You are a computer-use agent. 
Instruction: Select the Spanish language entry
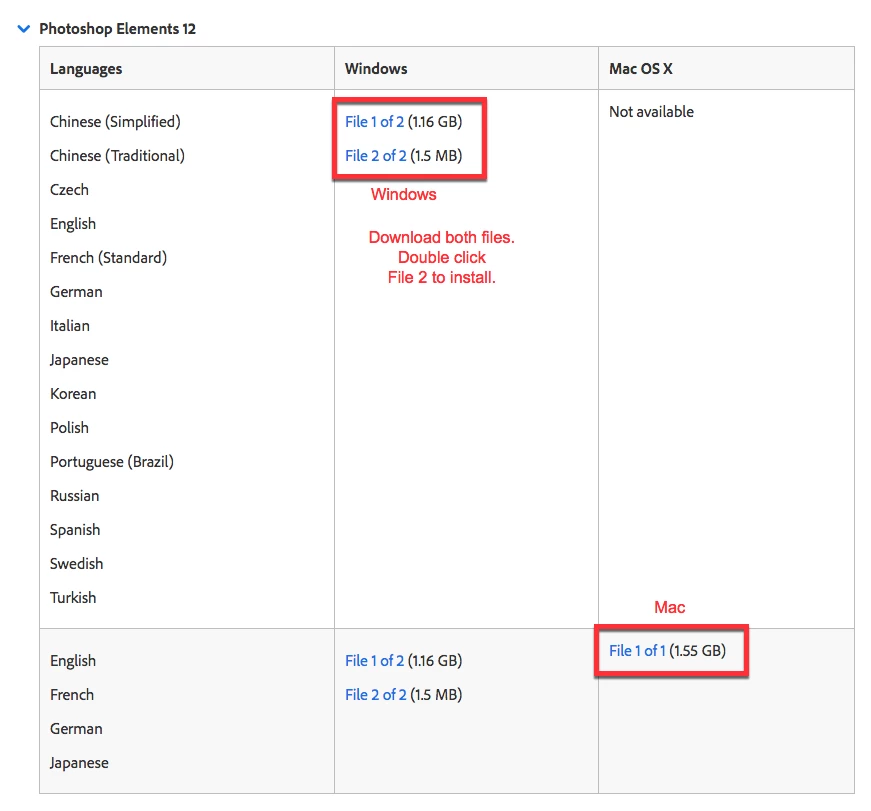75,530
